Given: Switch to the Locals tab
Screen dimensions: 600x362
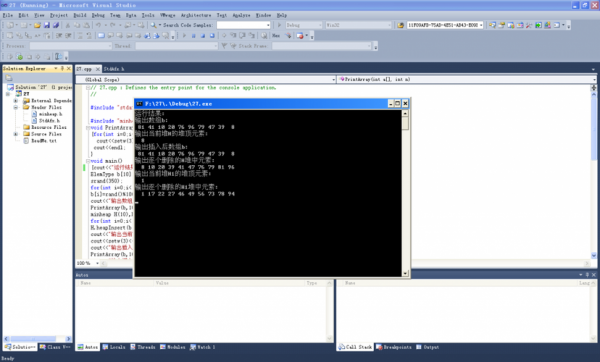Looking at the screenshot, I should point(114,347).
